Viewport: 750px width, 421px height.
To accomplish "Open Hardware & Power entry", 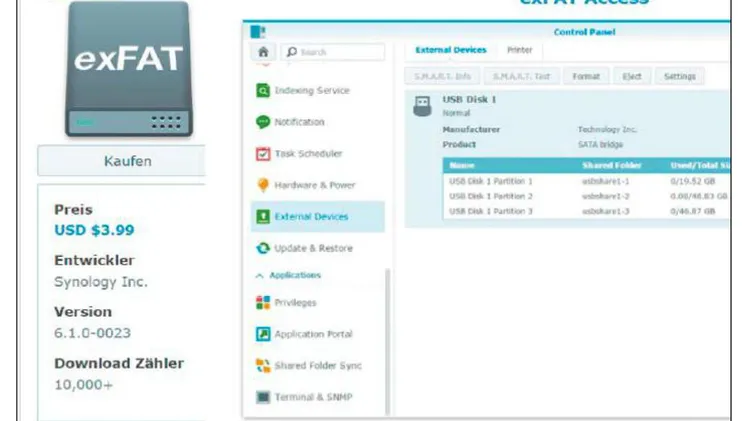I will (x=315, y=185).
